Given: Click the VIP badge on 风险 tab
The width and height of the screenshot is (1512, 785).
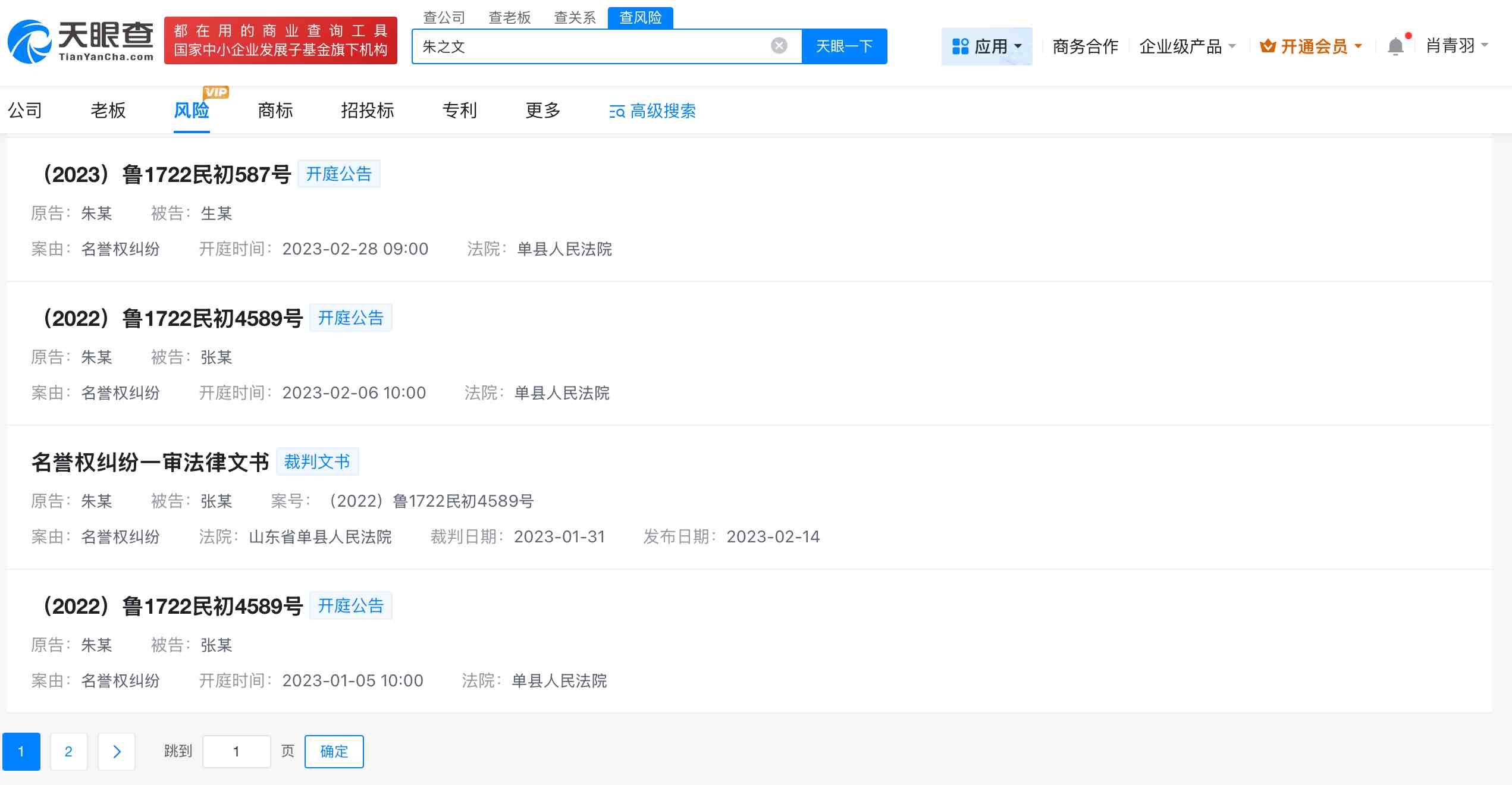Looking at the screenshot, I should coord(216,92).
